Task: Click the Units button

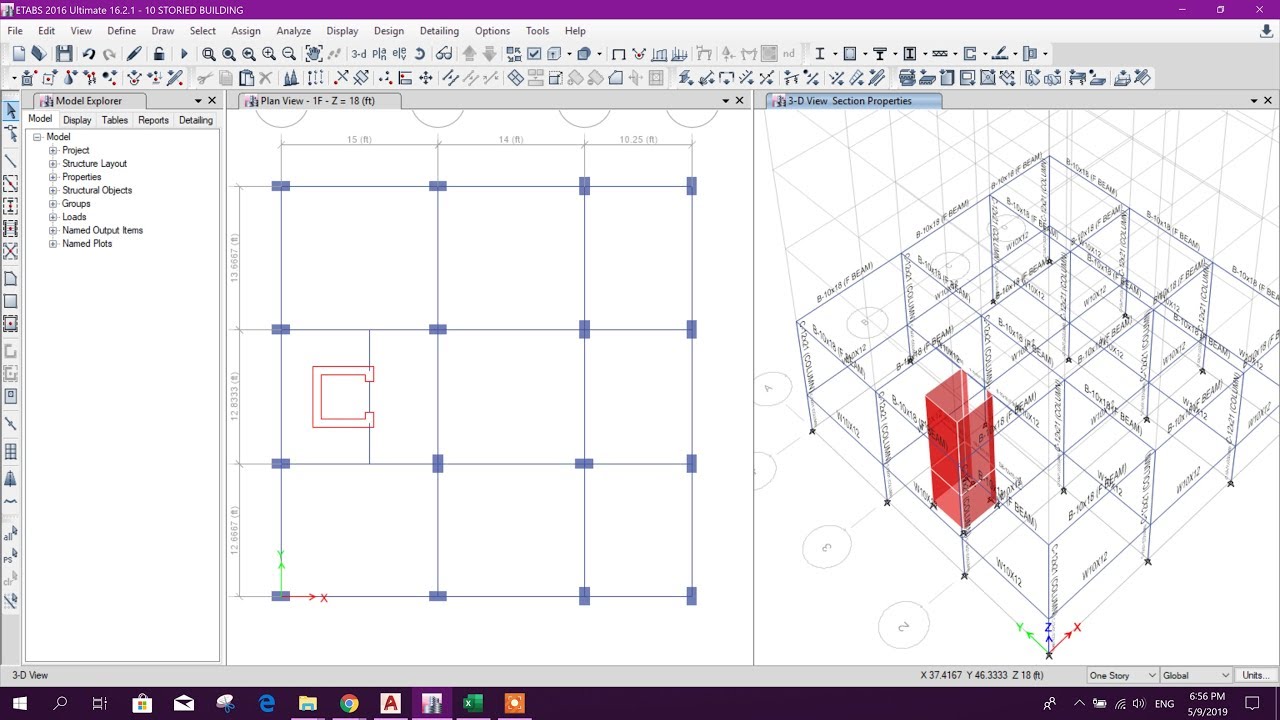Action: pyautogui.click(x=1255, y=675)
